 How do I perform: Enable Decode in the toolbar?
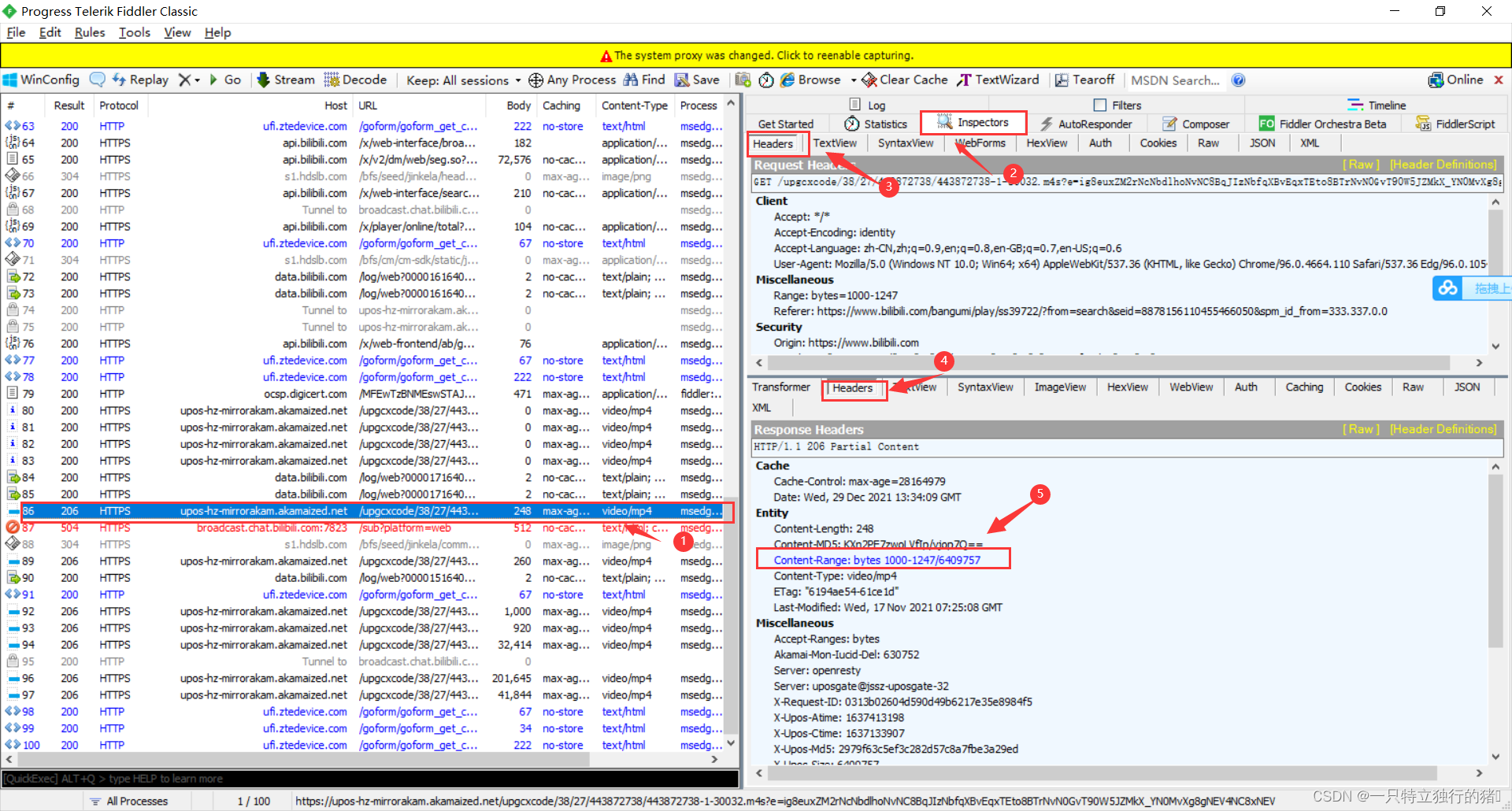pyautogui.click(x=355, y=80)
